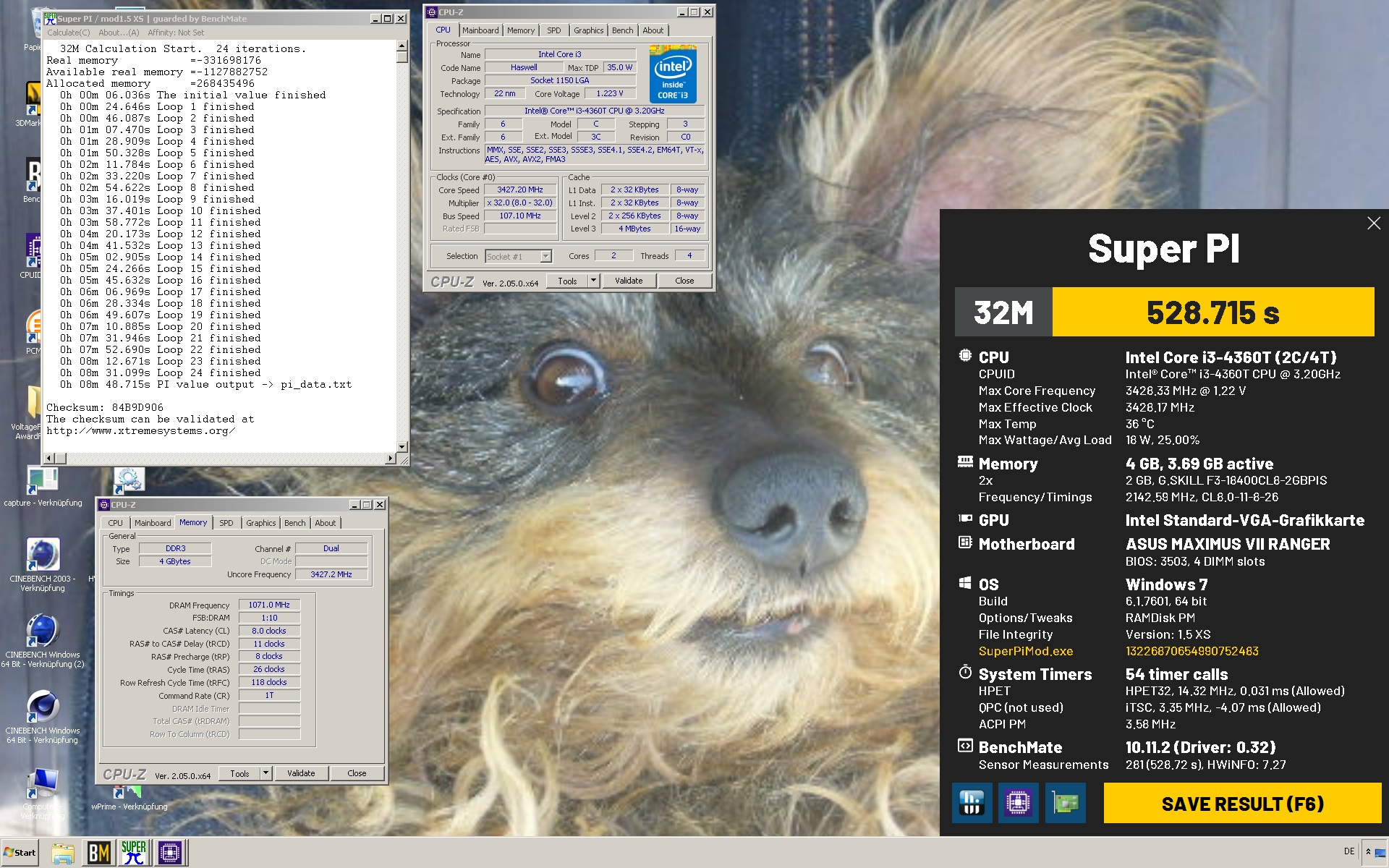Switch to Mainboard tab in top CPU-Z
The image size is (1389, 868).
point(480,30)
